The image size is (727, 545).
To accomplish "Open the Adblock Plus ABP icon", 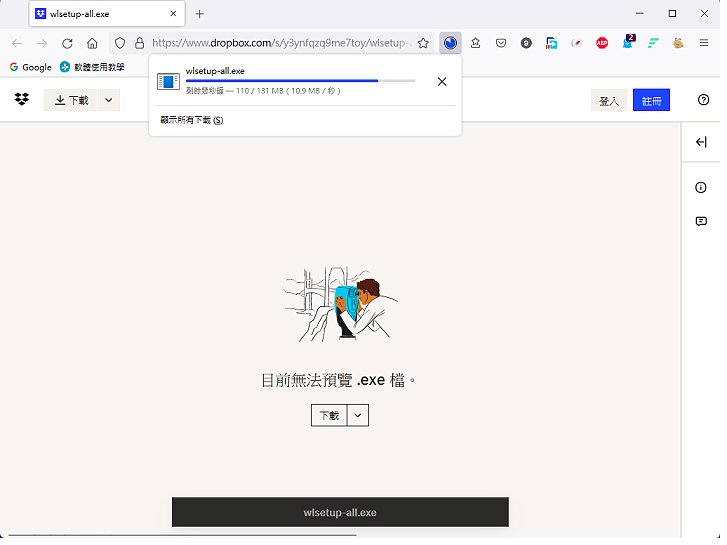I will tap(602, 44).
